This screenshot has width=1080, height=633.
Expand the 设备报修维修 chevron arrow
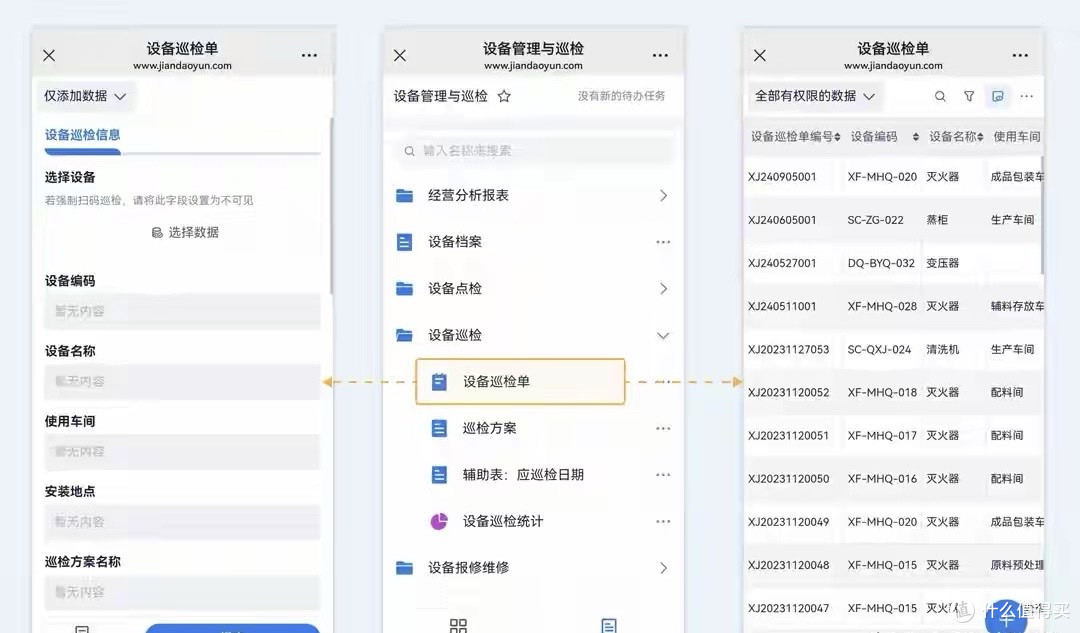[663, 568]
